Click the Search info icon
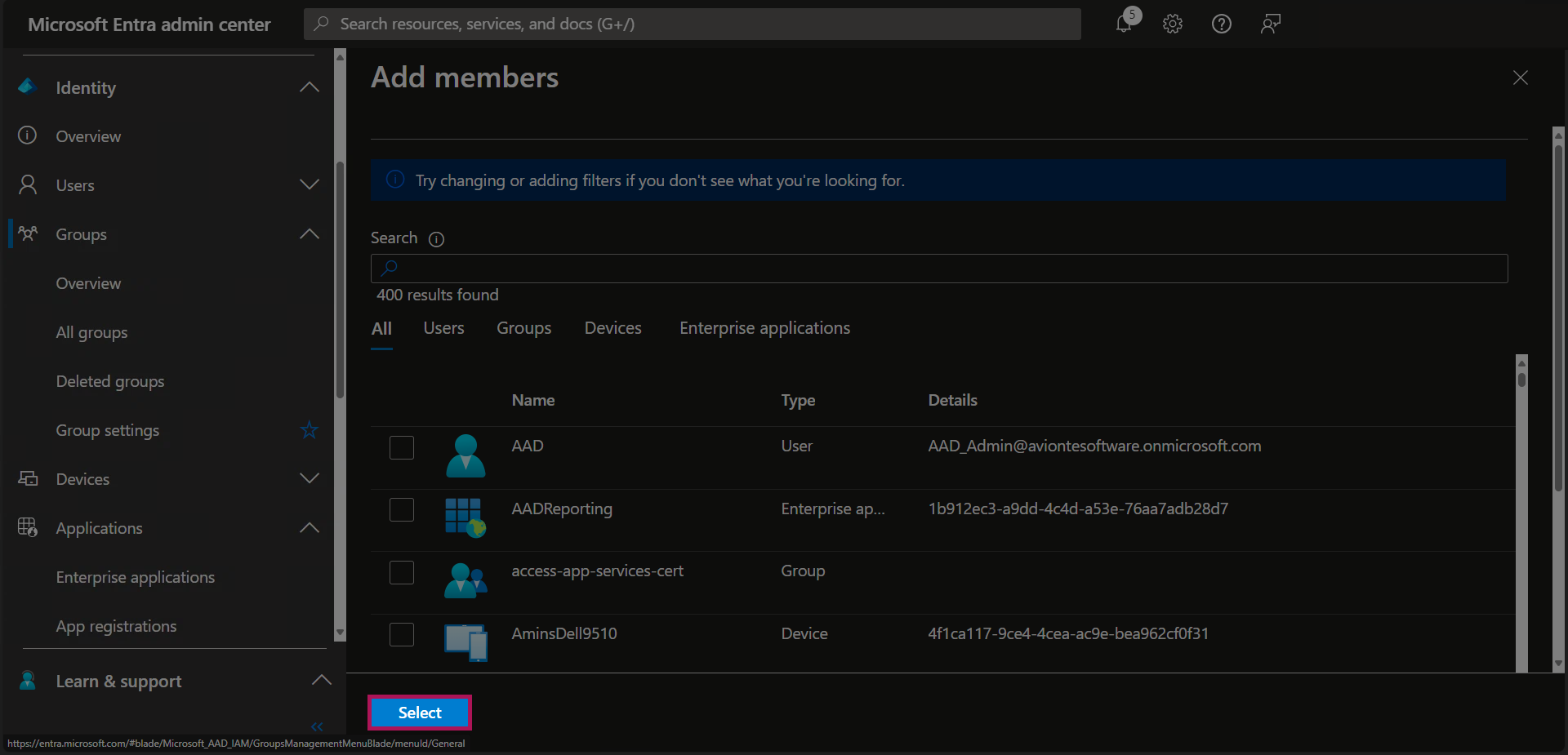Screen dimensions: 1568x755 point(437,239)
